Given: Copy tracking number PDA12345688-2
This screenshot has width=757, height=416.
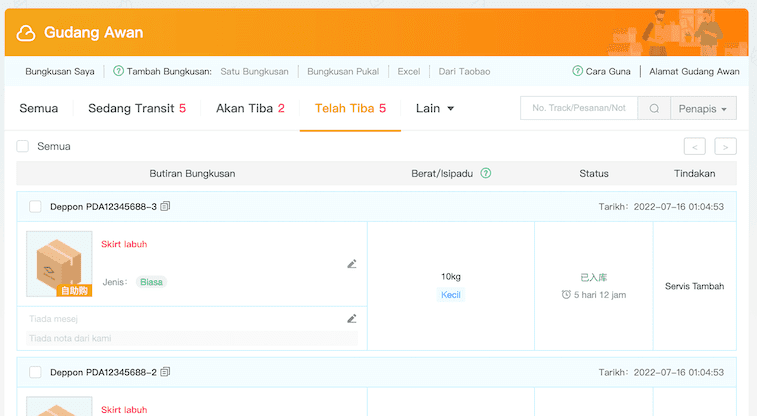Looking at the screenshot, I should click(165, 372).
